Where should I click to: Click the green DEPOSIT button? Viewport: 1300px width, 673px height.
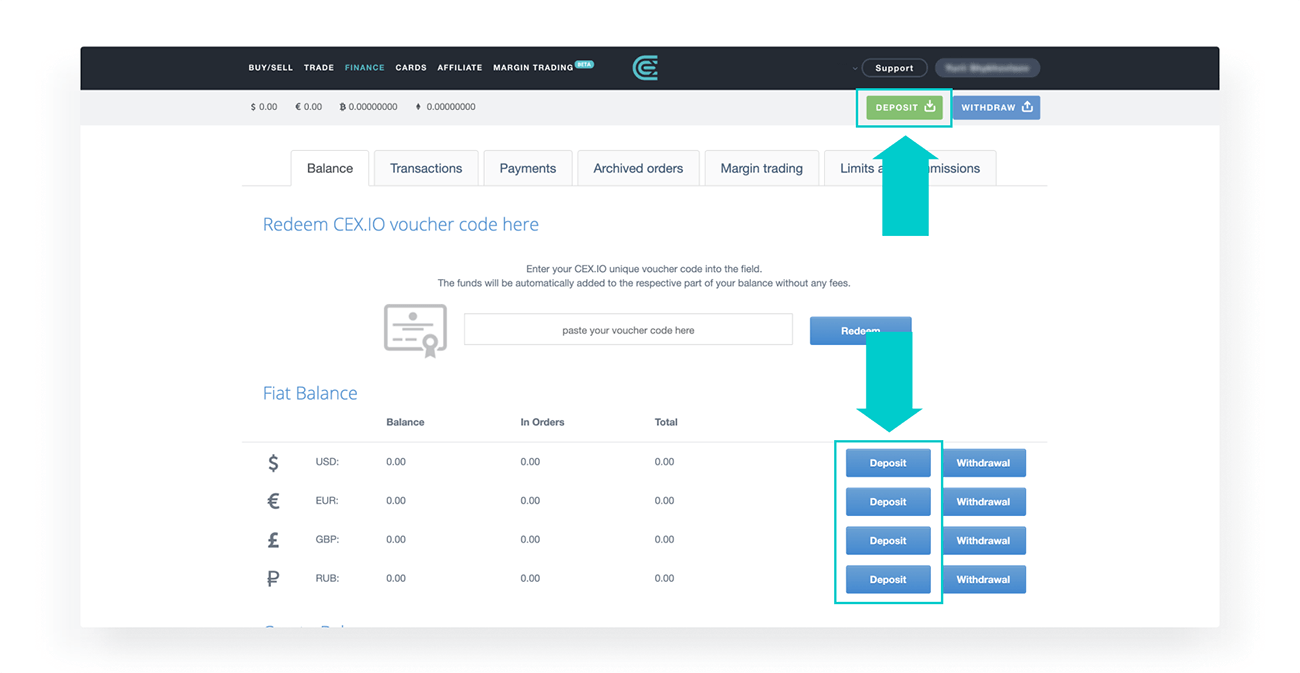[904, 107]
